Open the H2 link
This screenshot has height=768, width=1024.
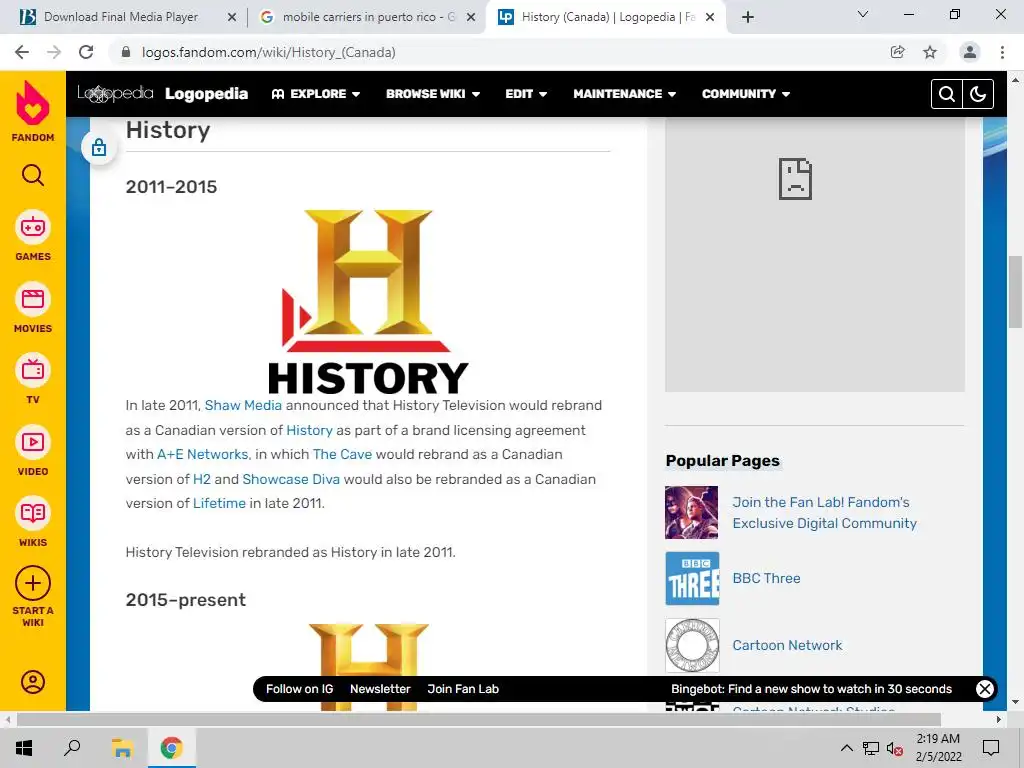[202, 479]
